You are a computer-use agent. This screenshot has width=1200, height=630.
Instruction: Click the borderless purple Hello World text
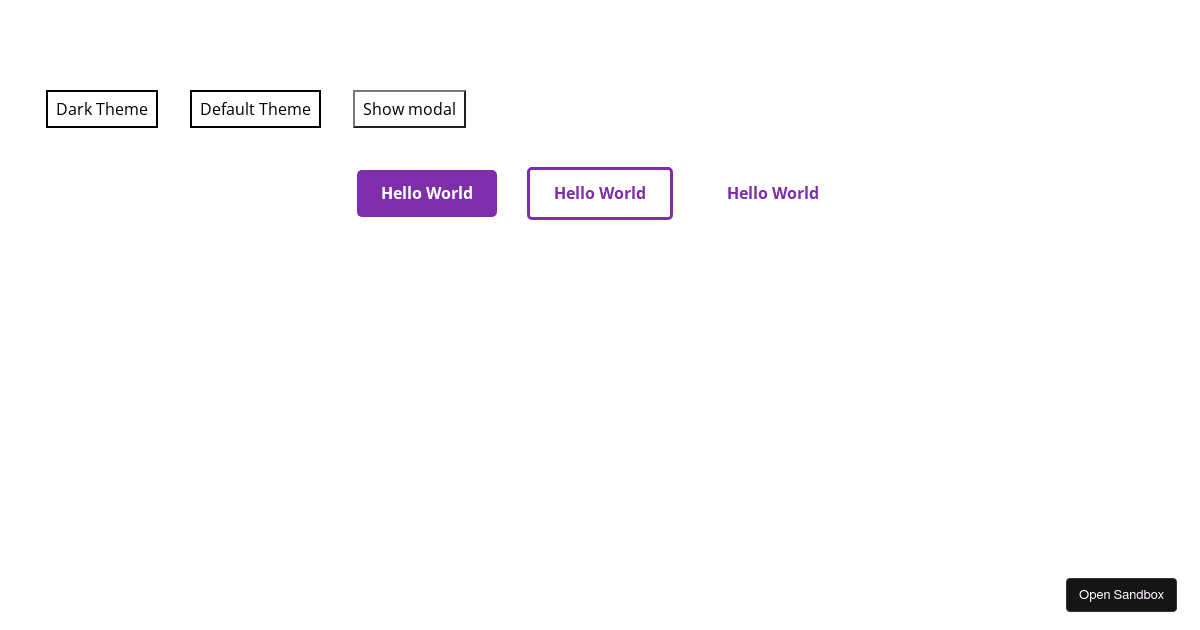(772, 193)
